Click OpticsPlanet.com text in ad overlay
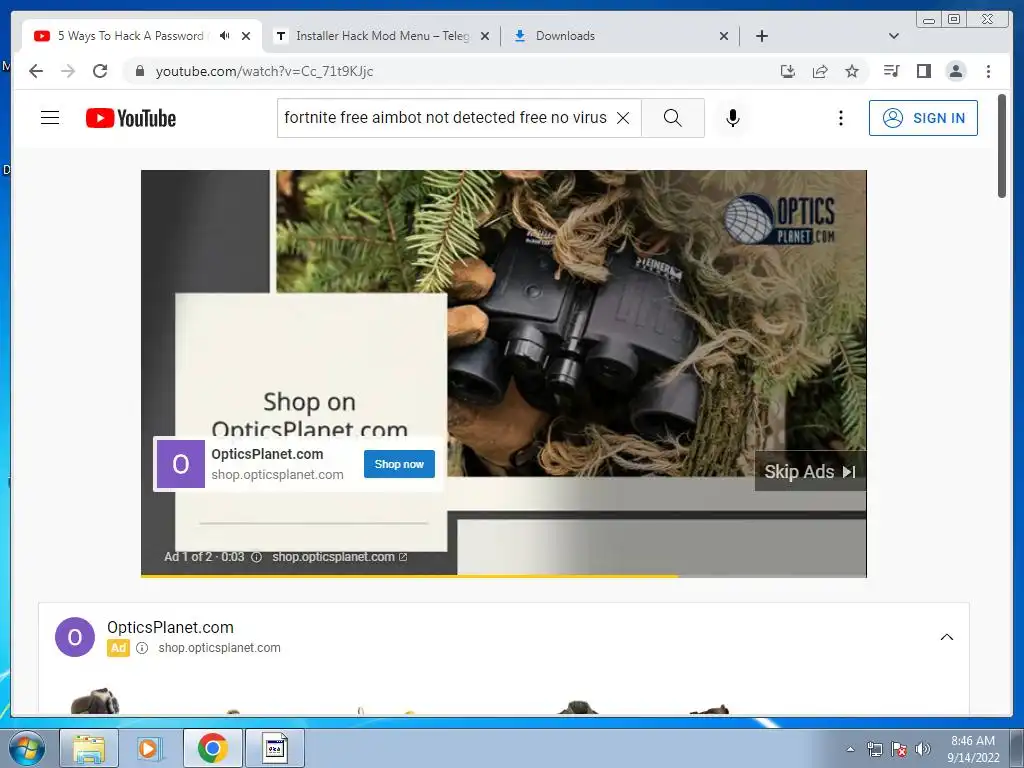This screenshot has height=768, width=1024. pos(267,454)
